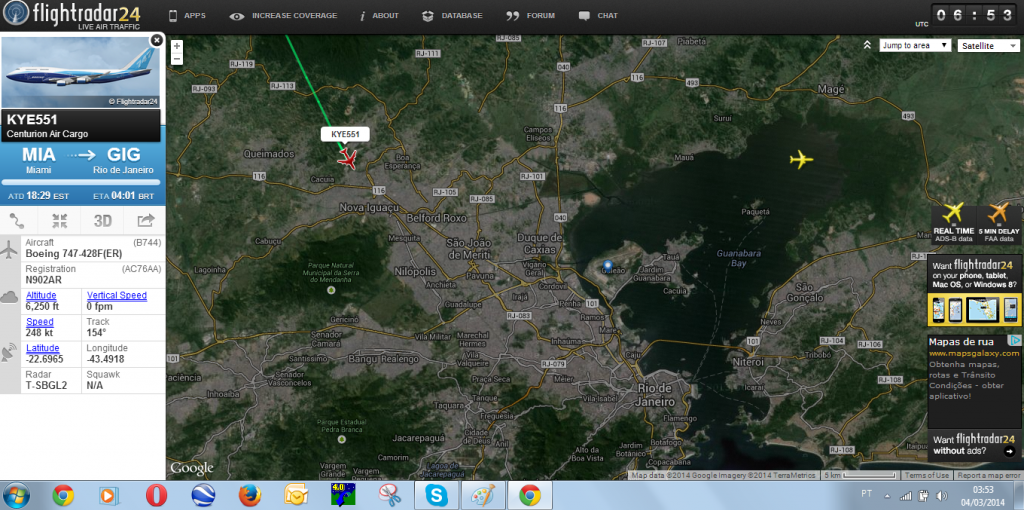
Task: Open the Apps menu
Action: (x=187, y=16)
